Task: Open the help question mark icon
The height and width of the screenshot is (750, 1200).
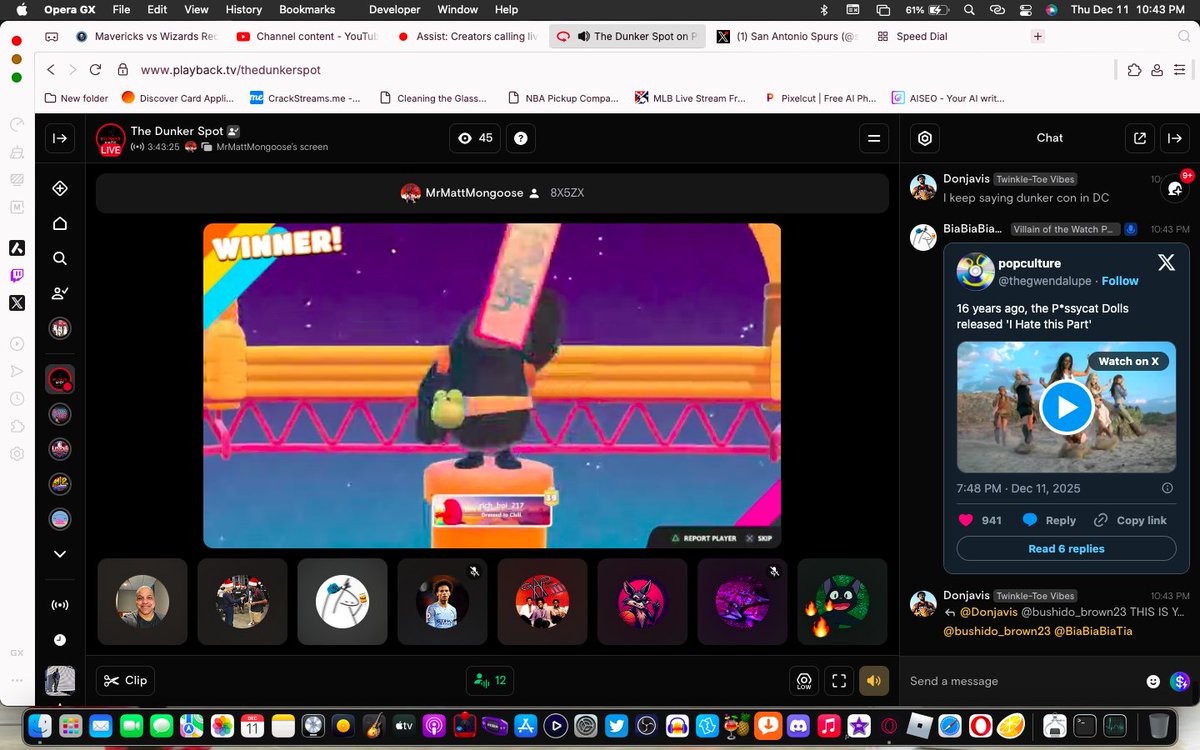Action: click(520, 138)
